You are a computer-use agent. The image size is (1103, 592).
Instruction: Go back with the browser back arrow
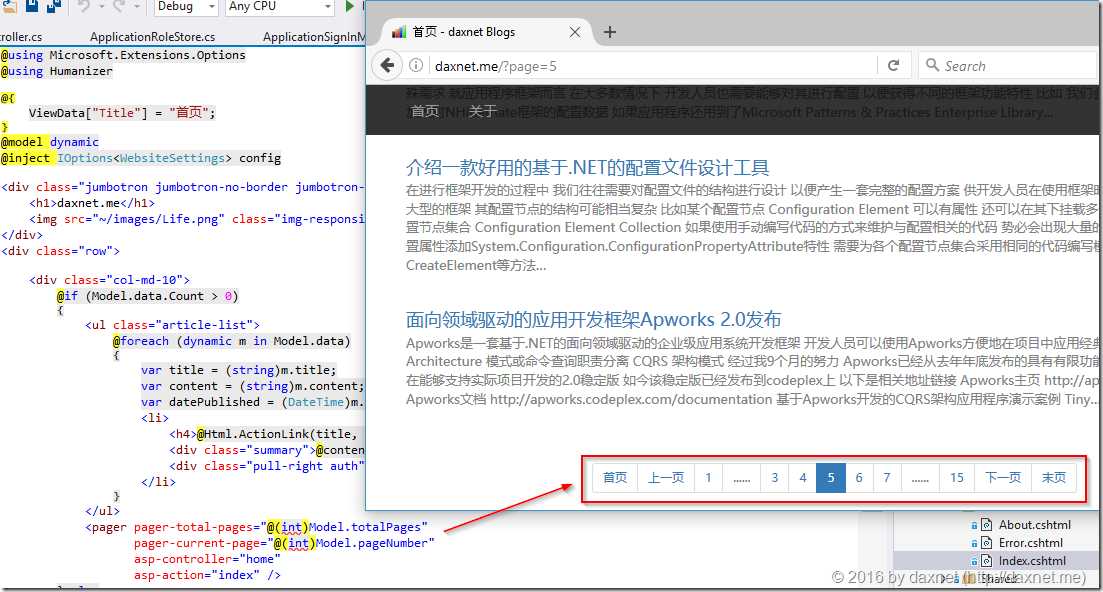click(x=386, y=65)
